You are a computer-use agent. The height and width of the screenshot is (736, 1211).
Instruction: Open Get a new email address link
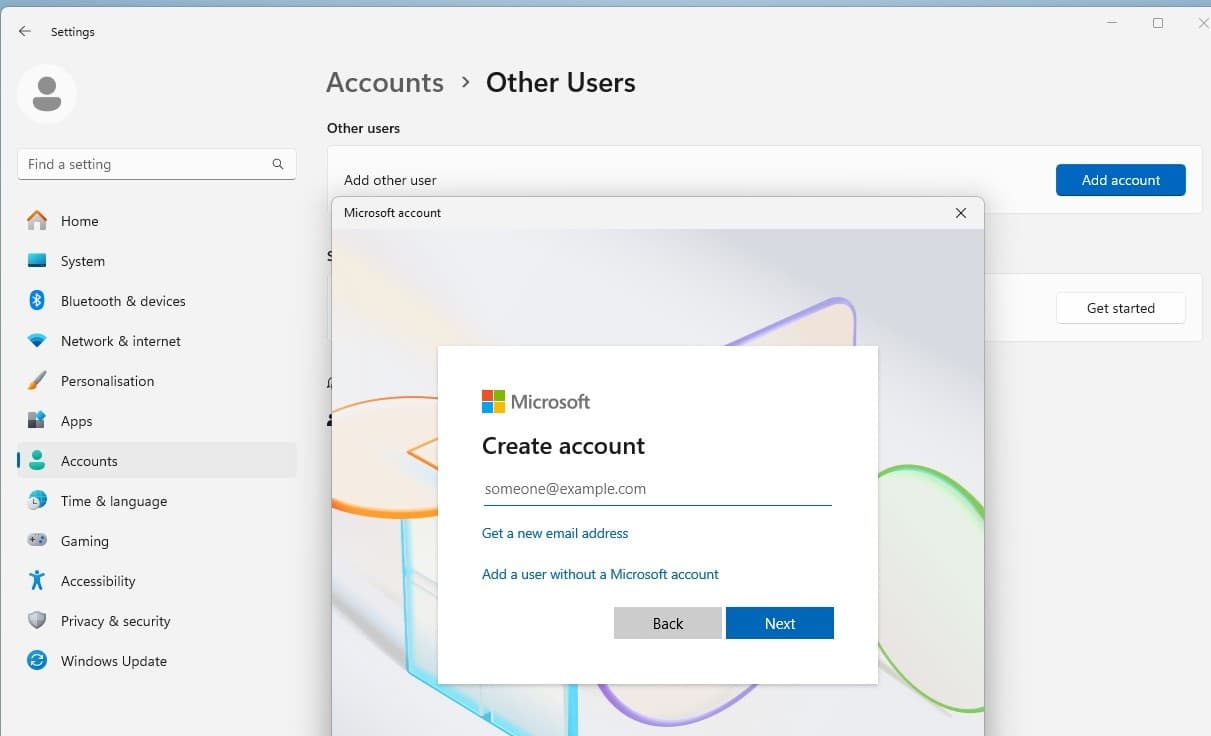pyautogui.click(x=555, y=533)
